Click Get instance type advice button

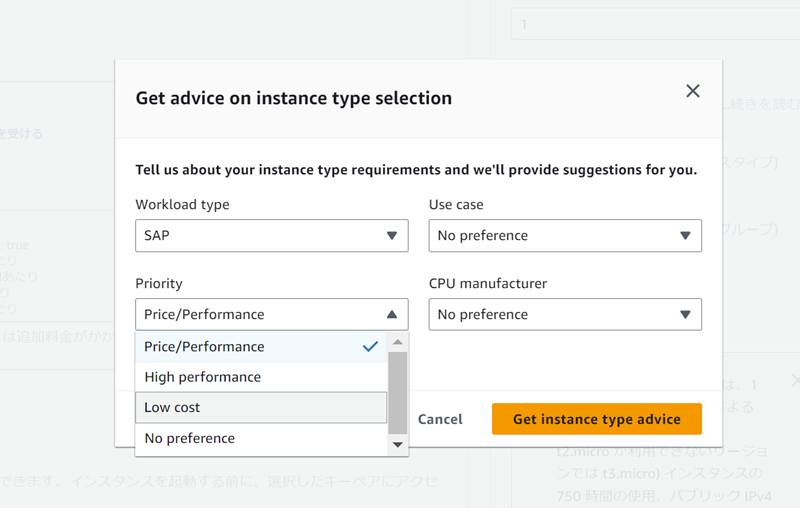pos(596,419)
